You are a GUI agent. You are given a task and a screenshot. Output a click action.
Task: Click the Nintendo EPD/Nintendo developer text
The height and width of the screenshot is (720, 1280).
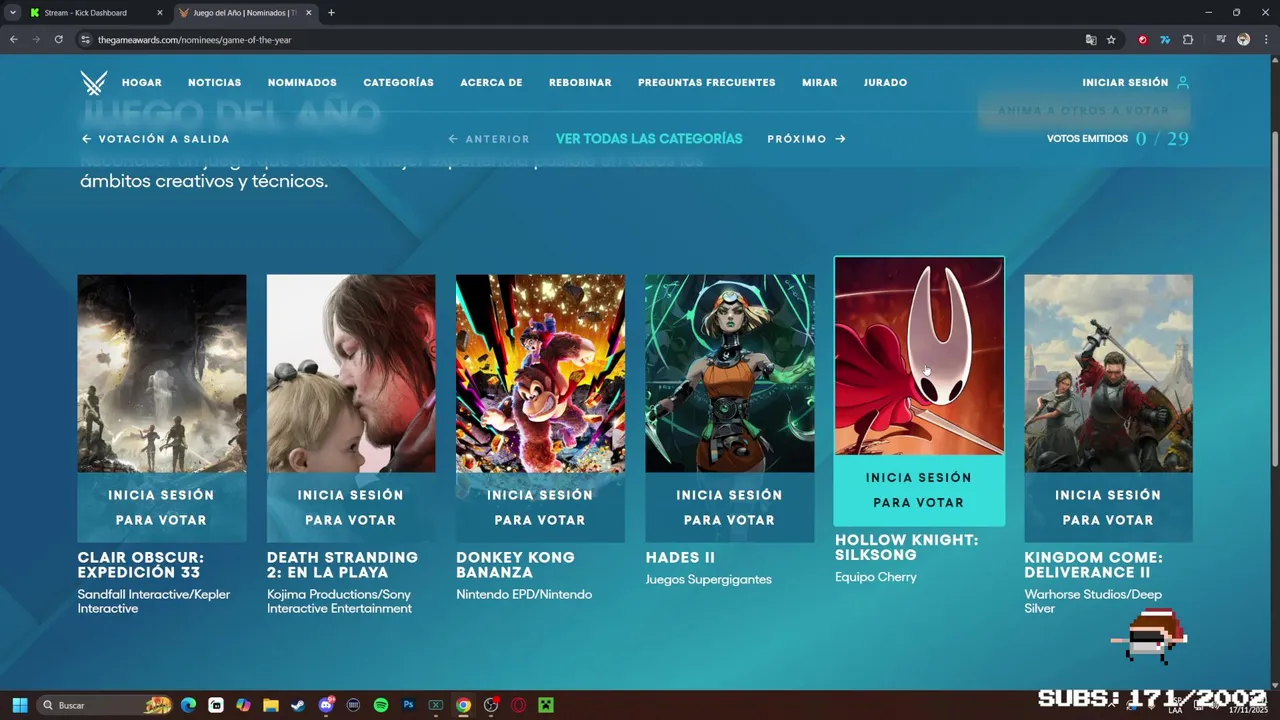point(524,594)
